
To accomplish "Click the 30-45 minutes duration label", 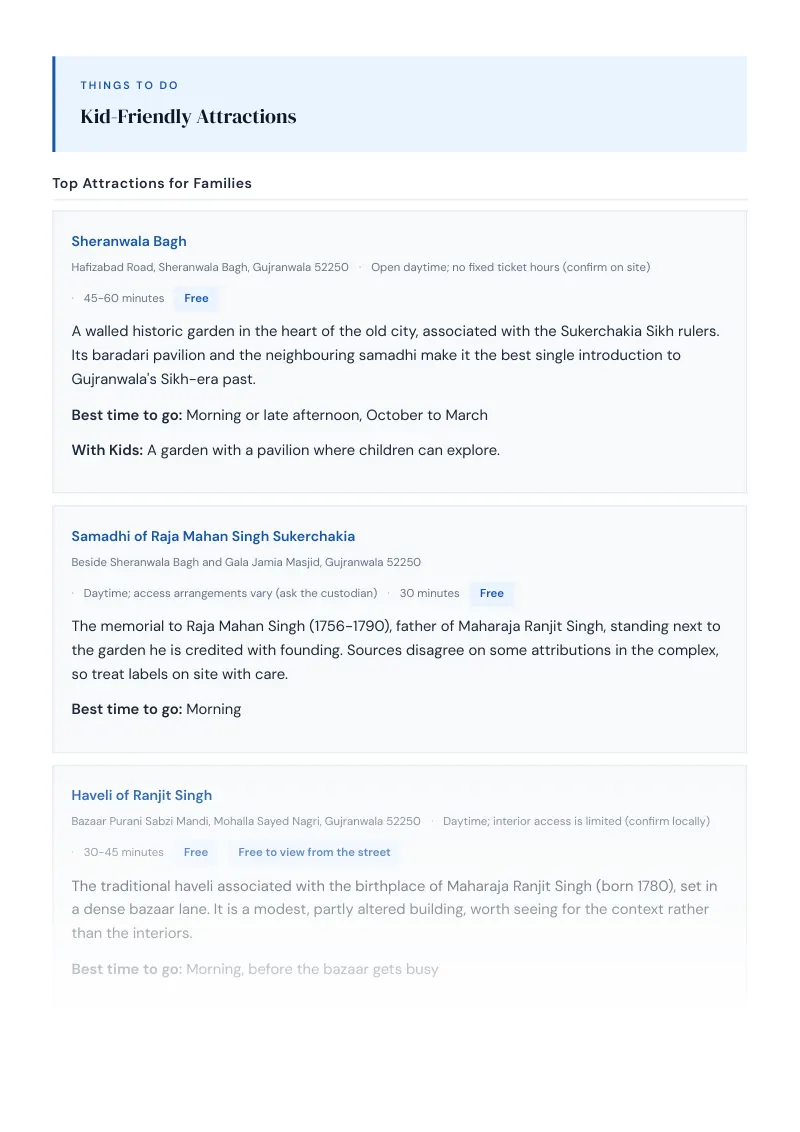I will click(x=123, y=853).
